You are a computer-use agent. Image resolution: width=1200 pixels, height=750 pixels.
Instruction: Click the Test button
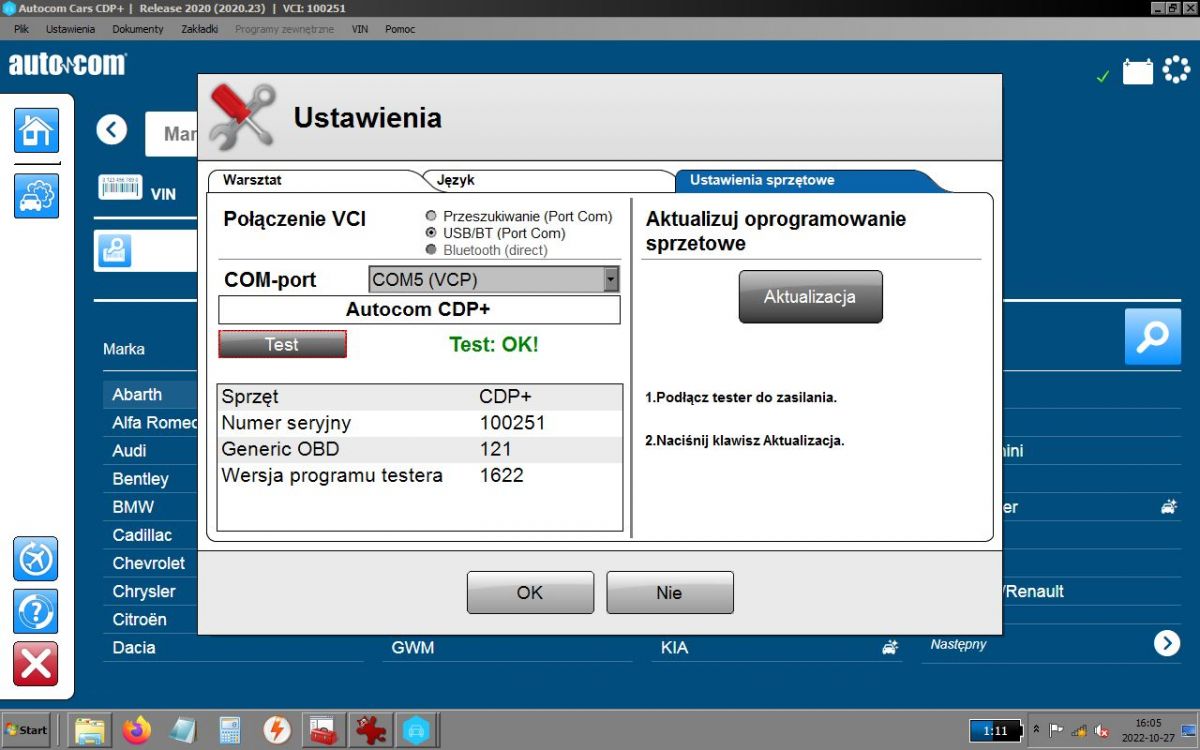282,344
